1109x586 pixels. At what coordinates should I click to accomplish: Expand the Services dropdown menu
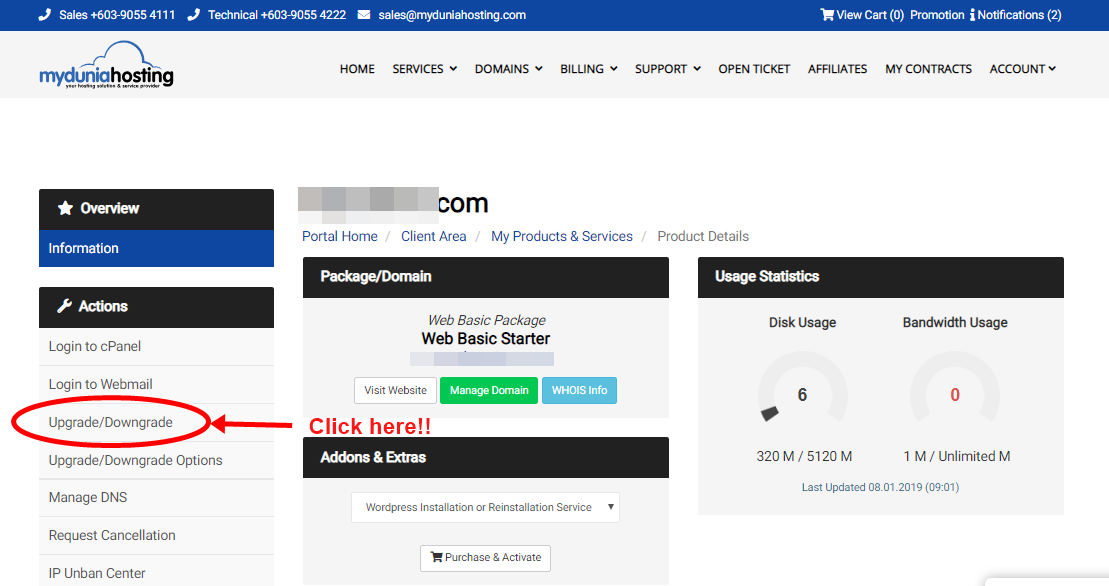[424, 69]
